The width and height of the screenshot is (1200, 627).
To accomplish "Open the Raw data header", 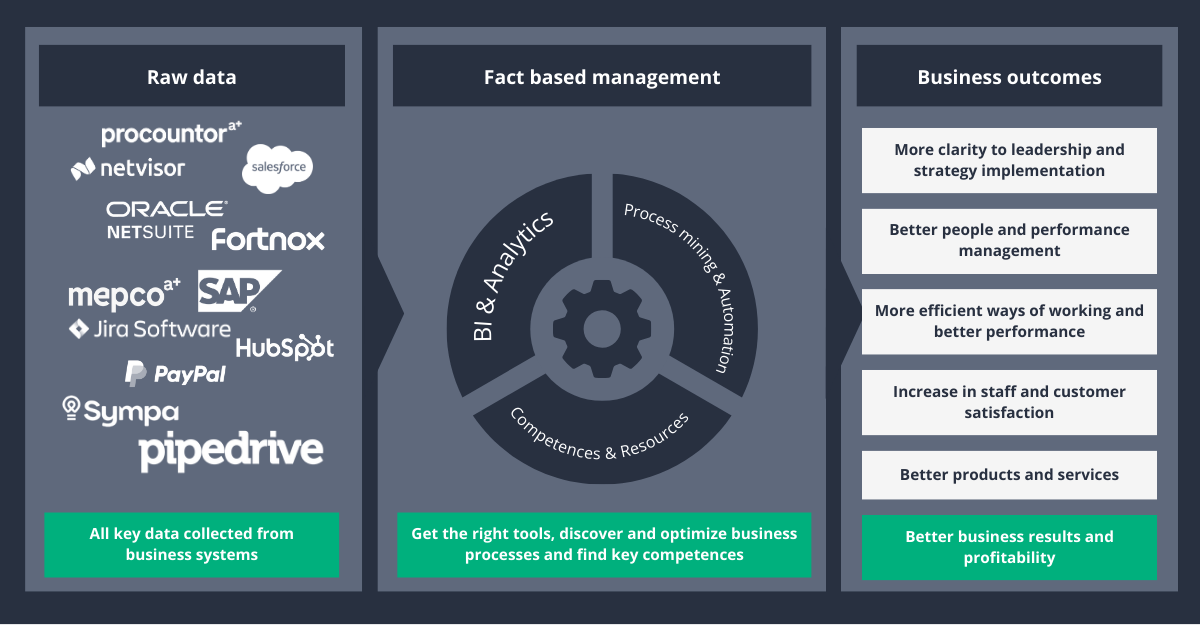I will 191,76.
